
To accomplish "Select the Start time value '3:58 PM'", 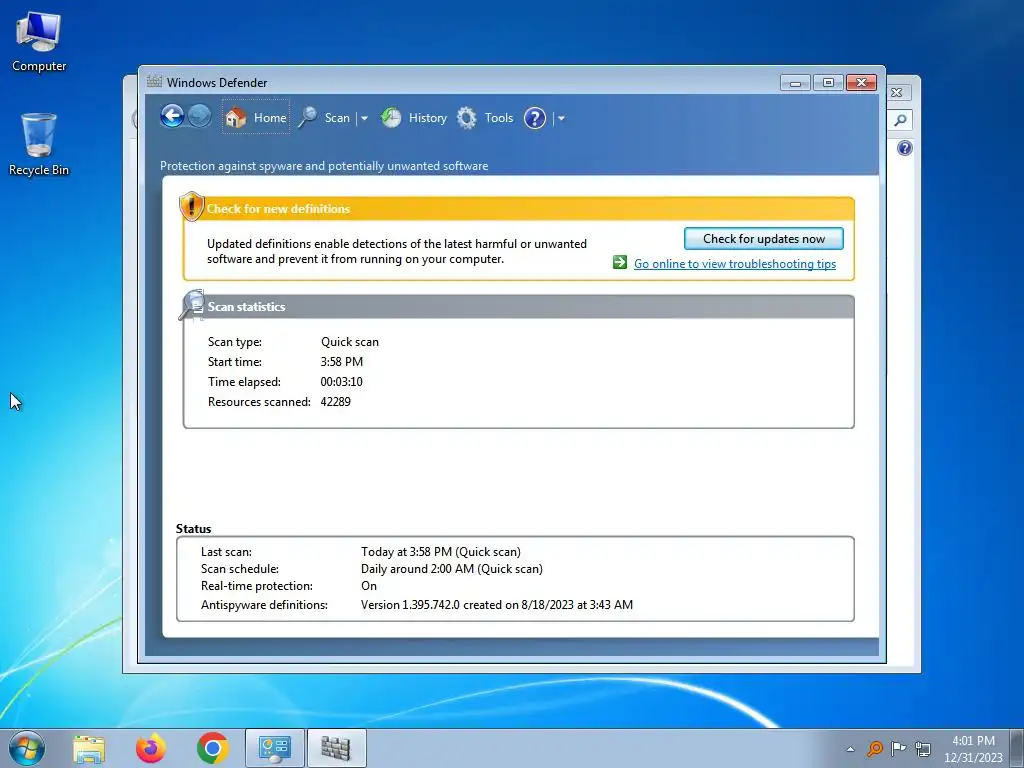I will 342,362.
